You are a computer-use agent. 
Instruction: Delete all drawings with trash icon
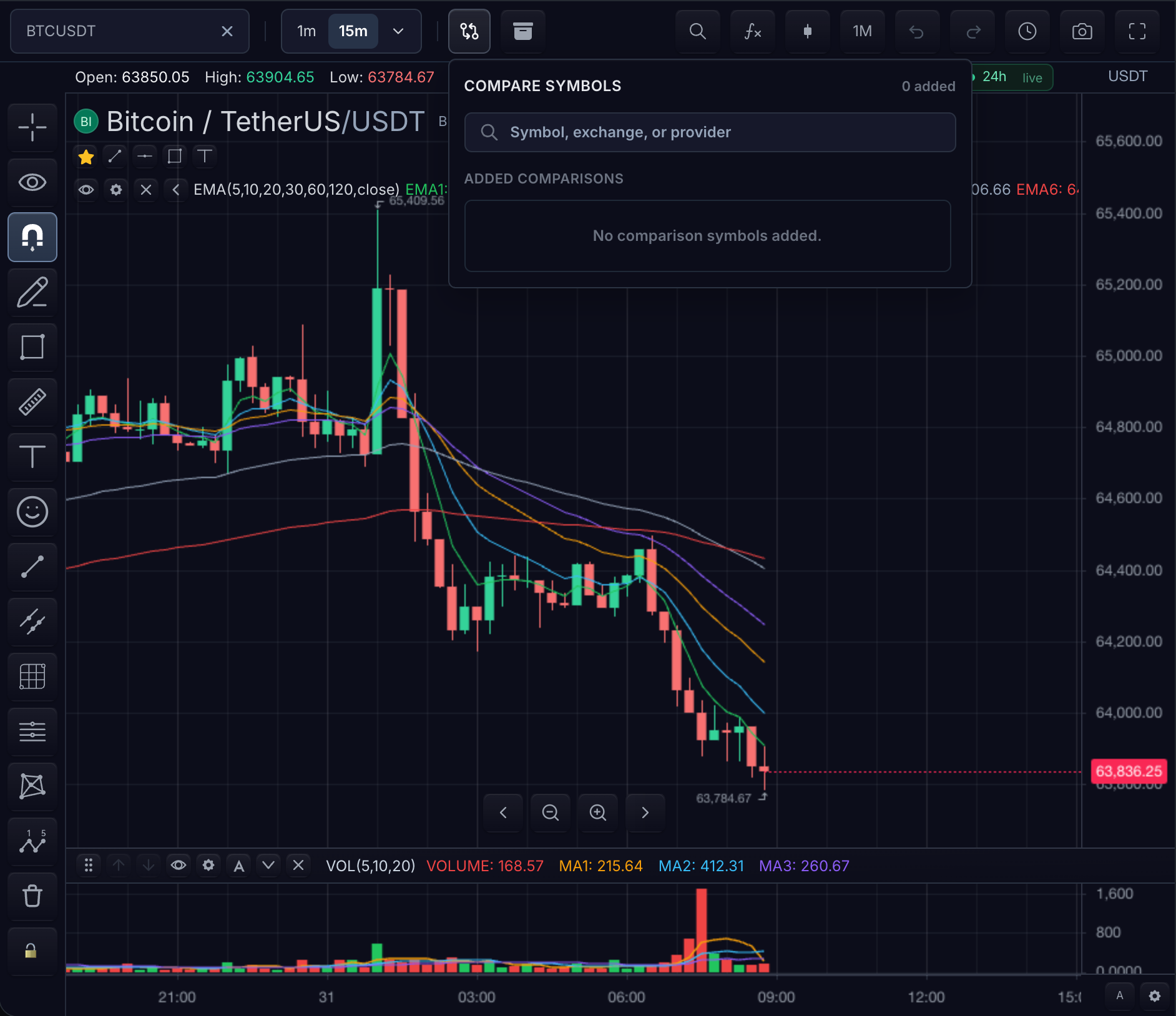(x=32, y=896)
